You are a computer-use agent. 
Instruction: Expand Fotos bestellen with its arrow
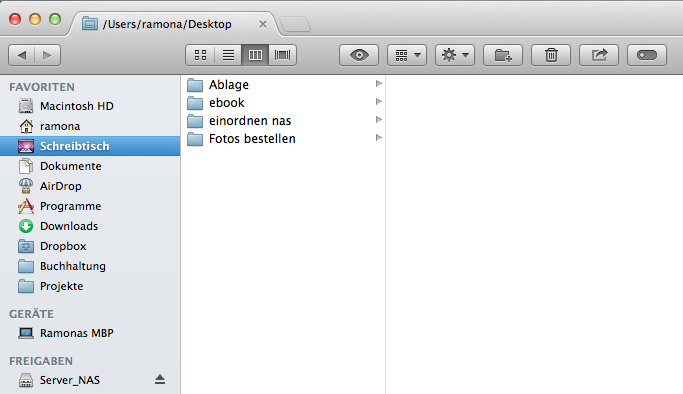click(379, 138)
